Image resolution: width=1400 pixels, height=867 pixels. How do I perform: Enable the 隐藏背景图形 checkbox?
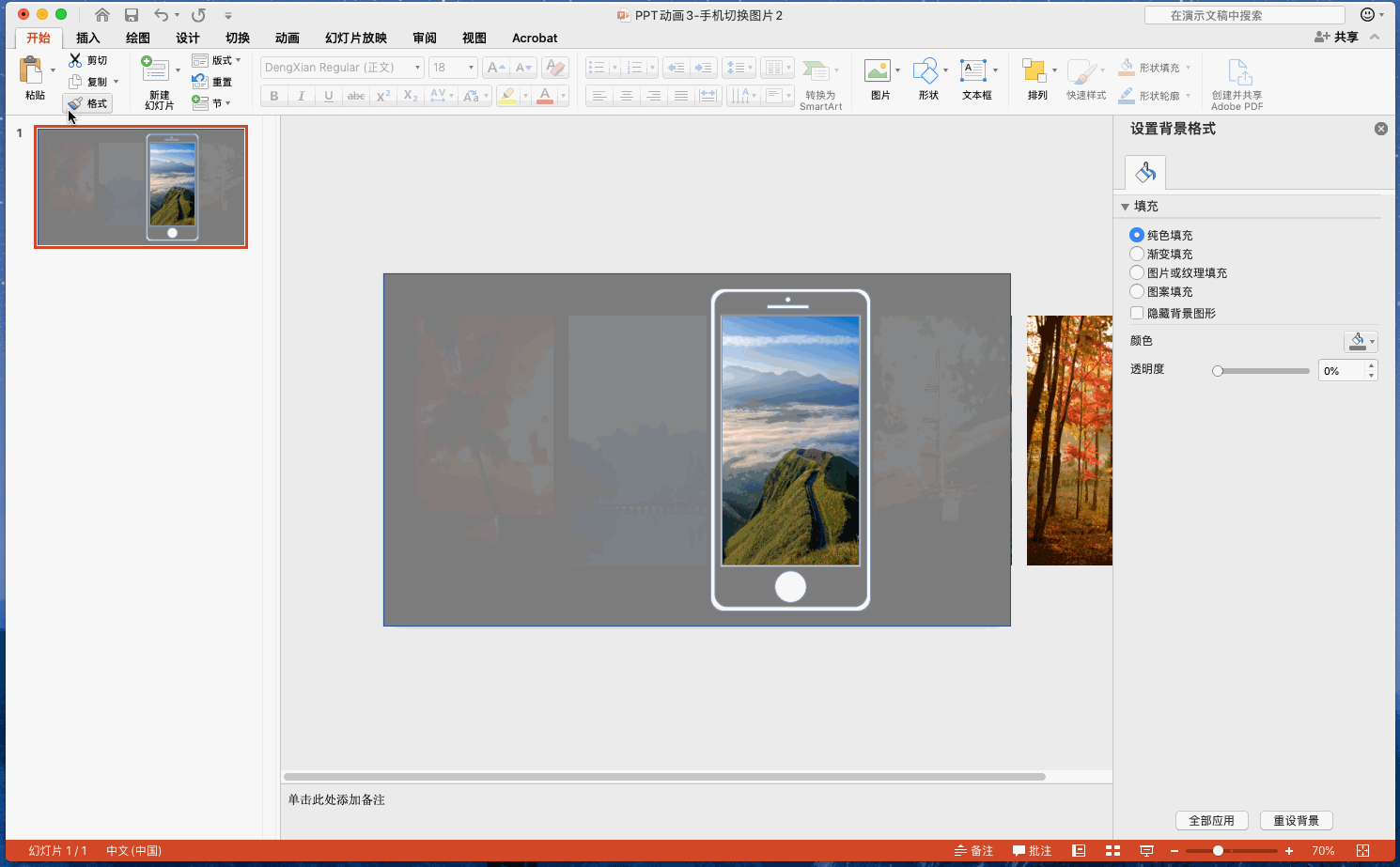click(1137, 313)
